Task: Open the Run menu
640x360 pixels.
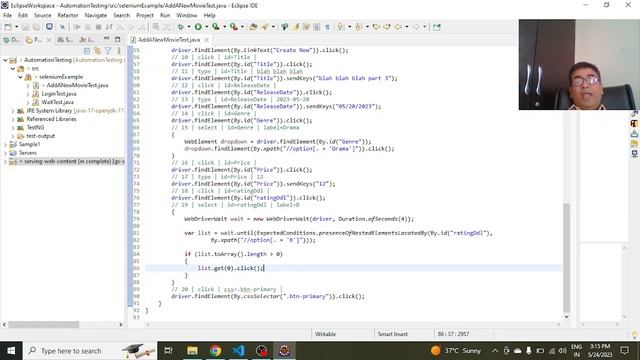Action: coord(165,16)
